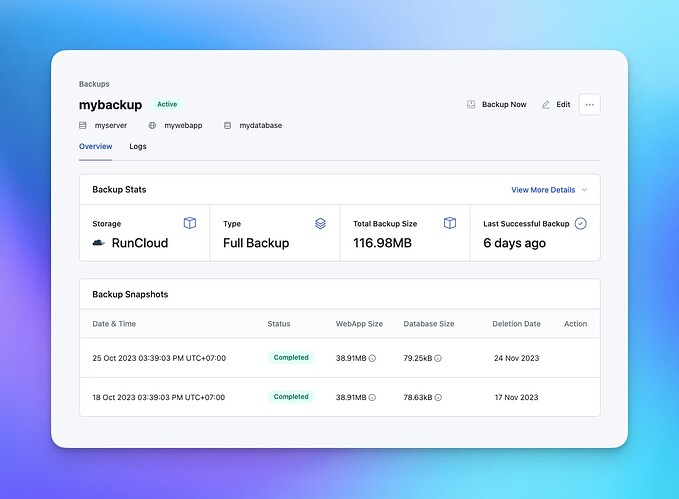Click the 24 Nov 2023 deletion date
Viewport: 679px width, 499px height.
click(517, 358)
